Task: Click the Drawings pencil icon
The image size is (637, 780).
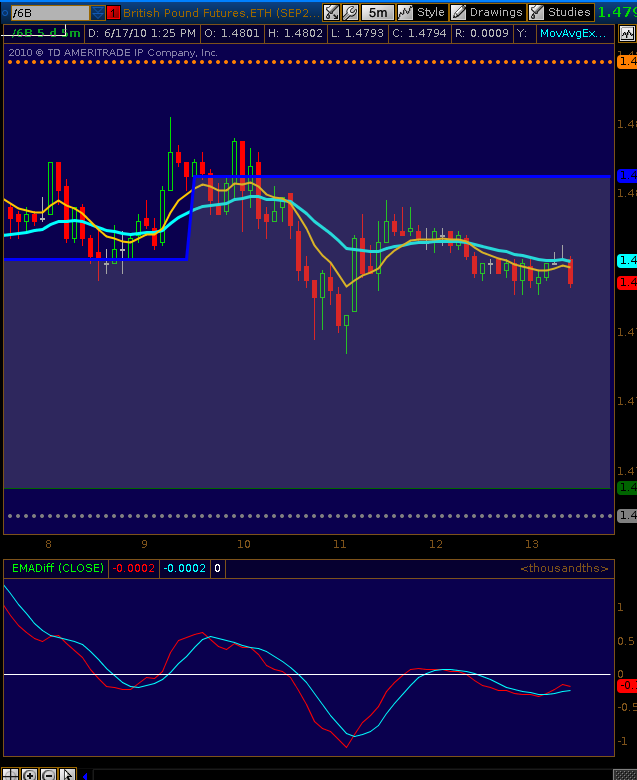Action: pos(458,12)
